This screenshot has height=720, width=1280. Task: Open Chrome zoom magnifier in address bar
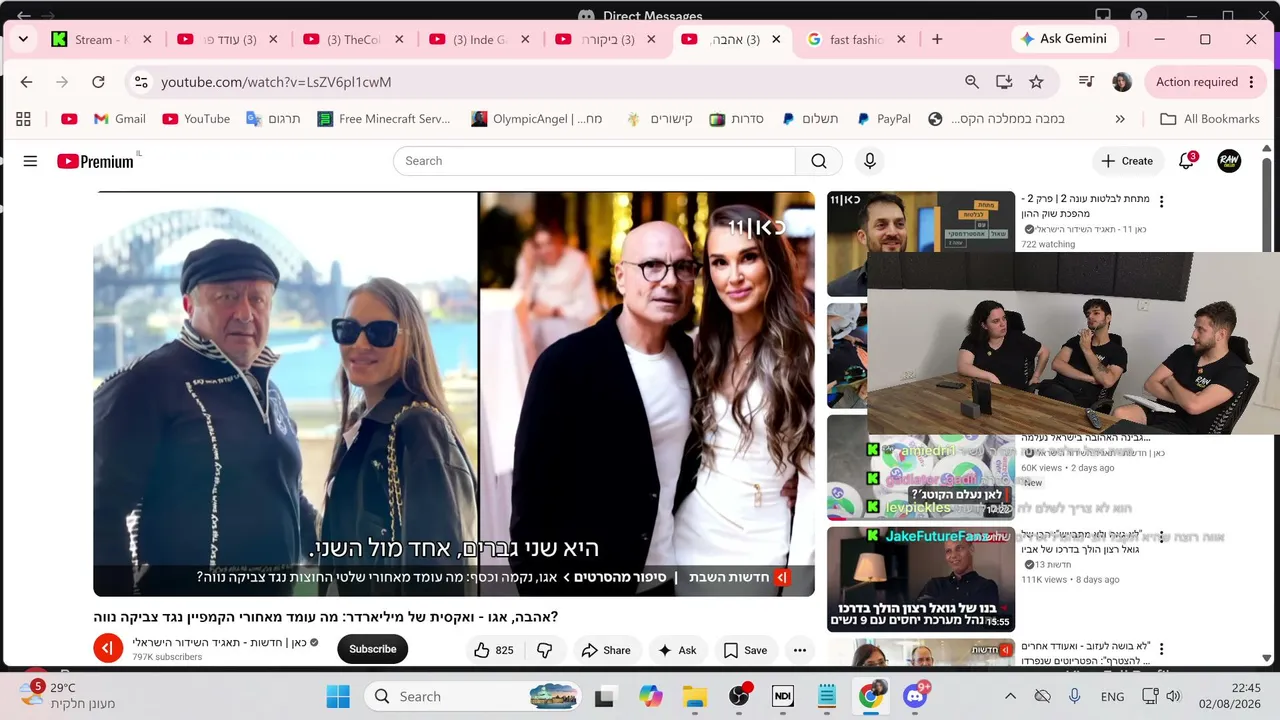point(972,82)
